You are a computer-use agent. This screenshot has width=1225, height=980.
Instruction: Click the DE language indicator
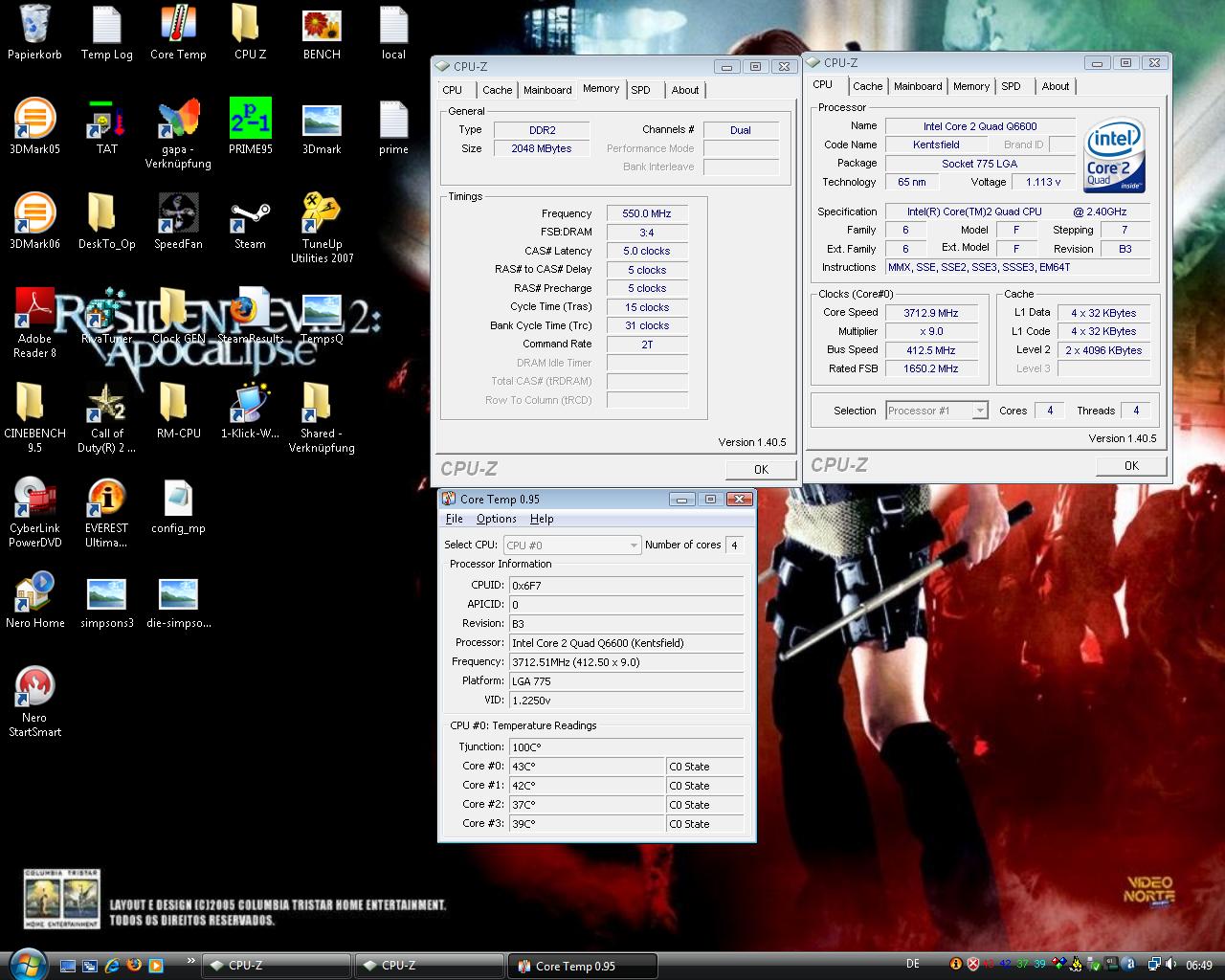click(913, 965)
